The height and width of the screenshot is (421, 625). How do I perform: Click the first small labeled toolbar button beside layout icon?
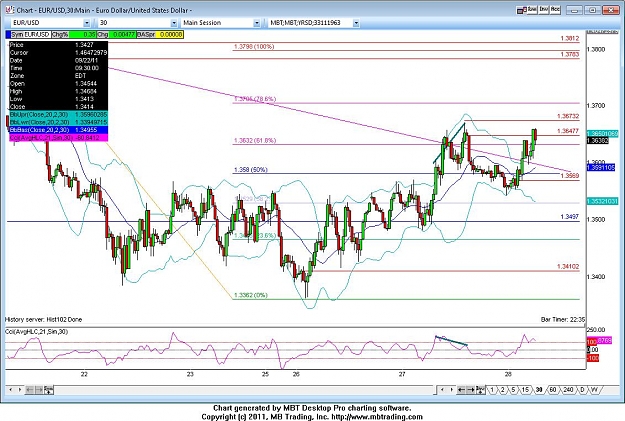coord(532,10)
